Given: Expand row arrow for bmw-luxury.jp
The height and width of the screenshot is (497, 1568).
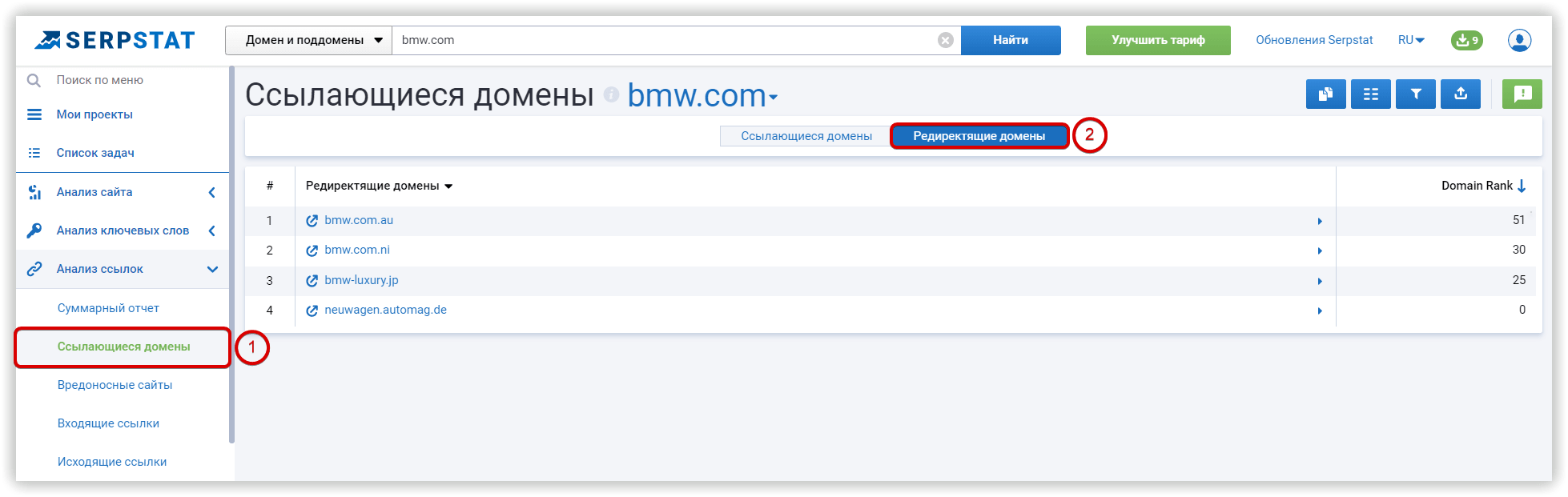Looking at the screenshot, I should [x=1320, y=281].
